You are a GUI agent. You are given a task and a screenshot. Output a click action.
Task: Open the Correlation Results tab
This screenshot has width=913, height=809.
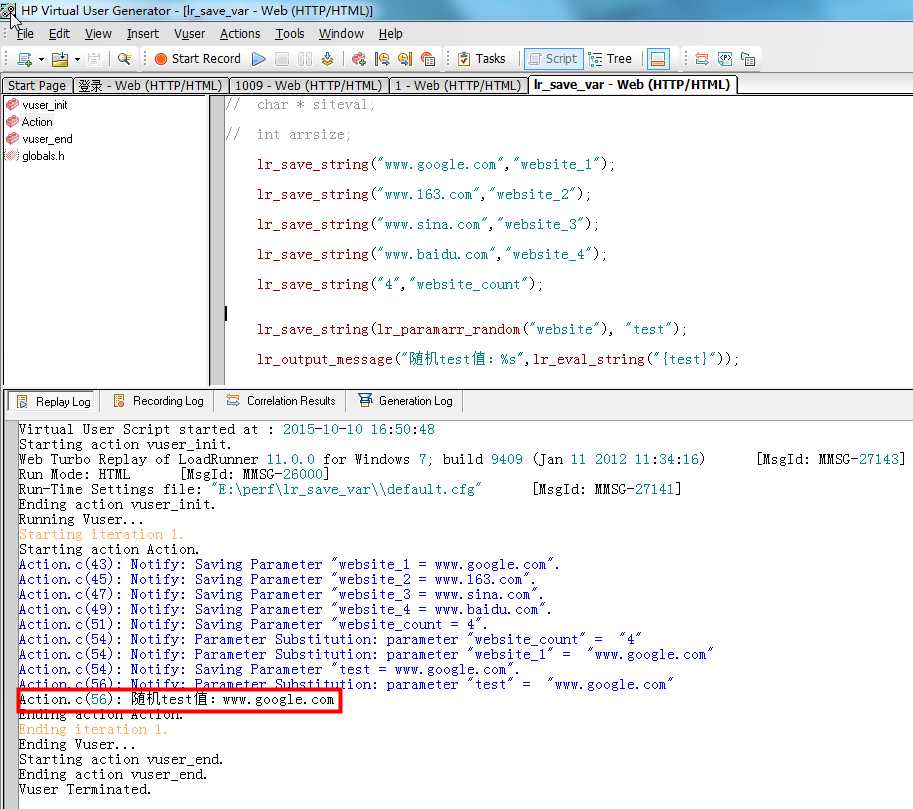tap(281, 401)
